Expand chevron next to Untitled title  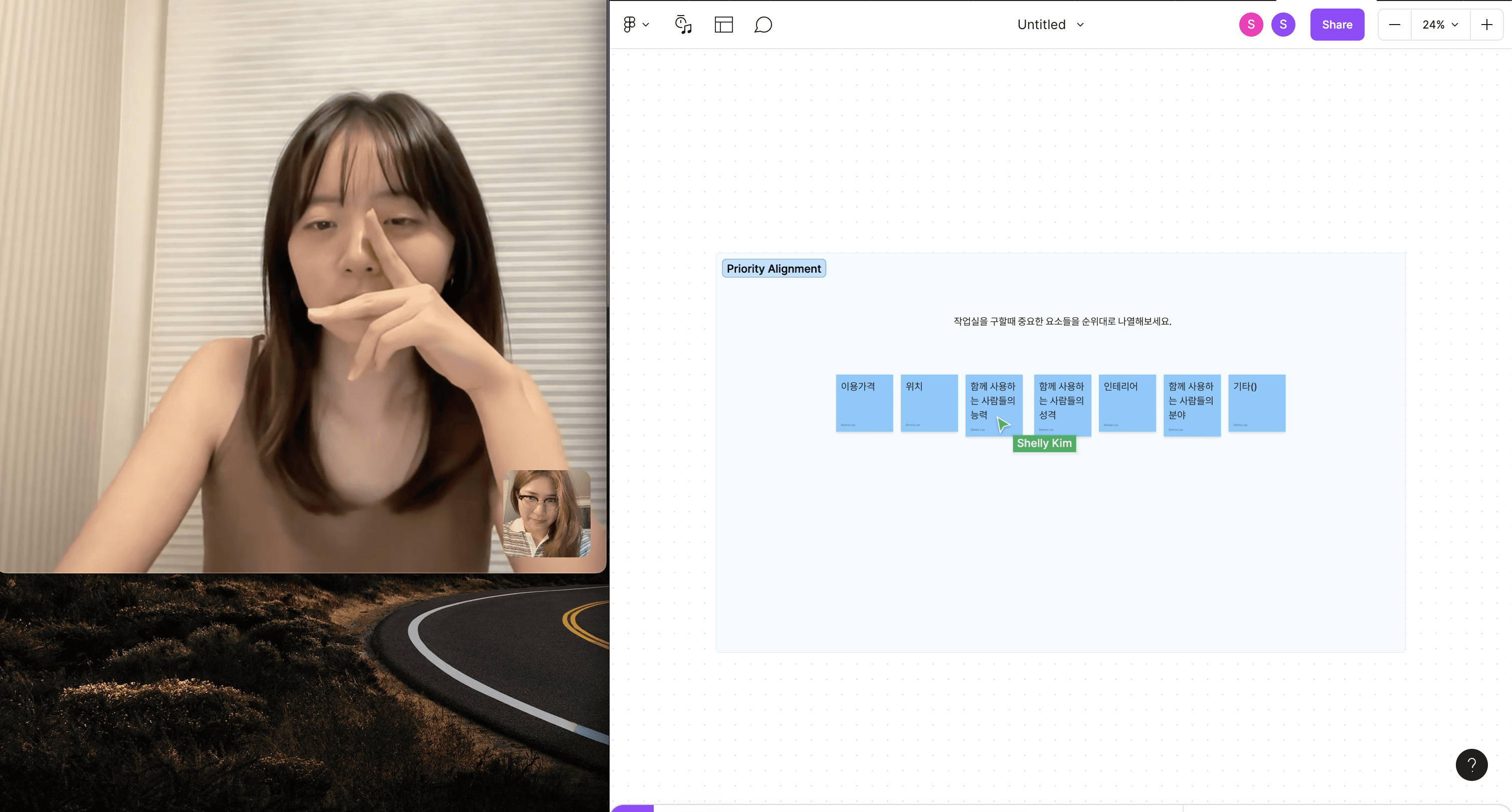coord(1080,25)
